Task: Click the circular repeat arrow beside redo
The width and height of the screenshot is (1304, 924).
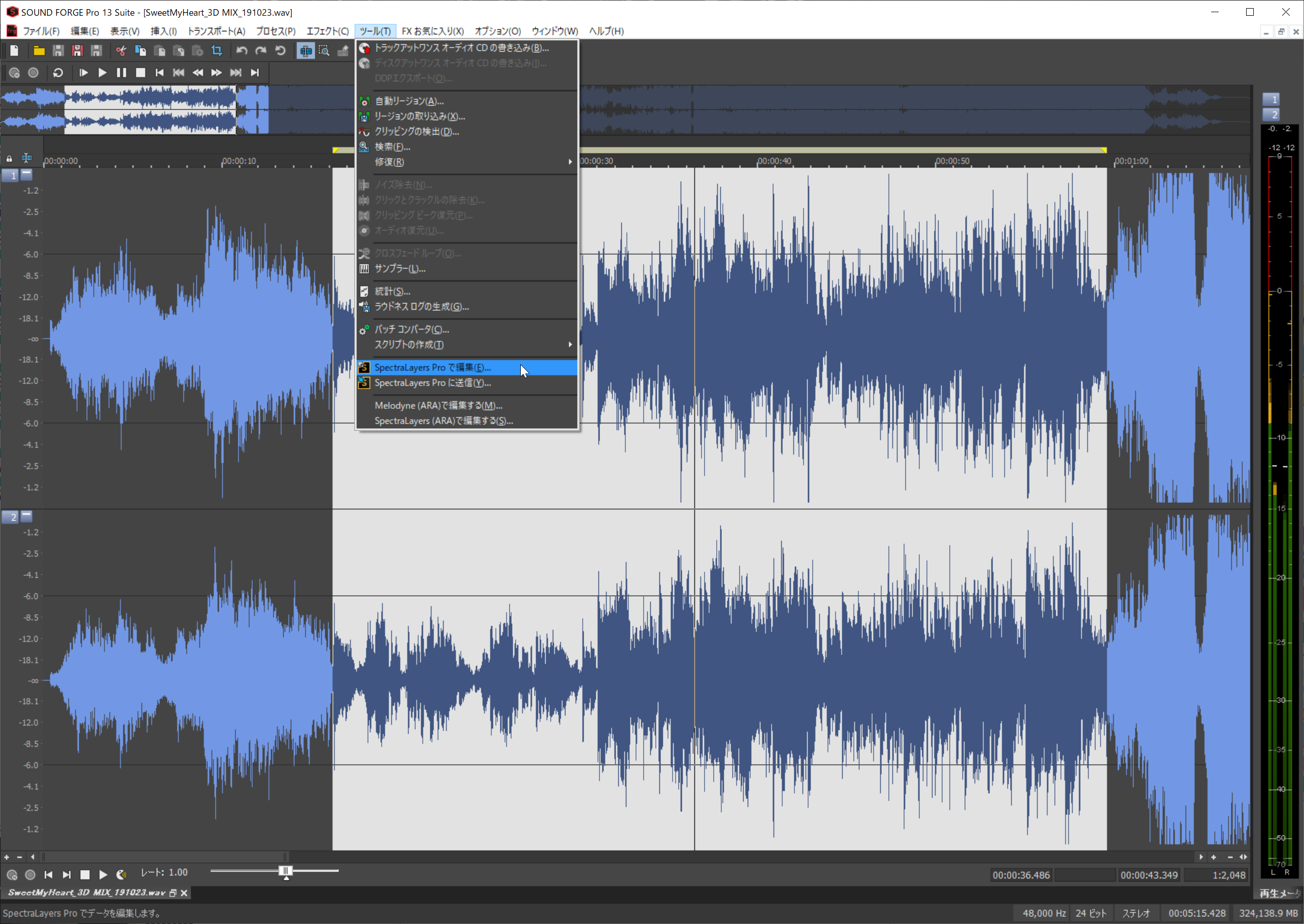Action: (280, 51)
